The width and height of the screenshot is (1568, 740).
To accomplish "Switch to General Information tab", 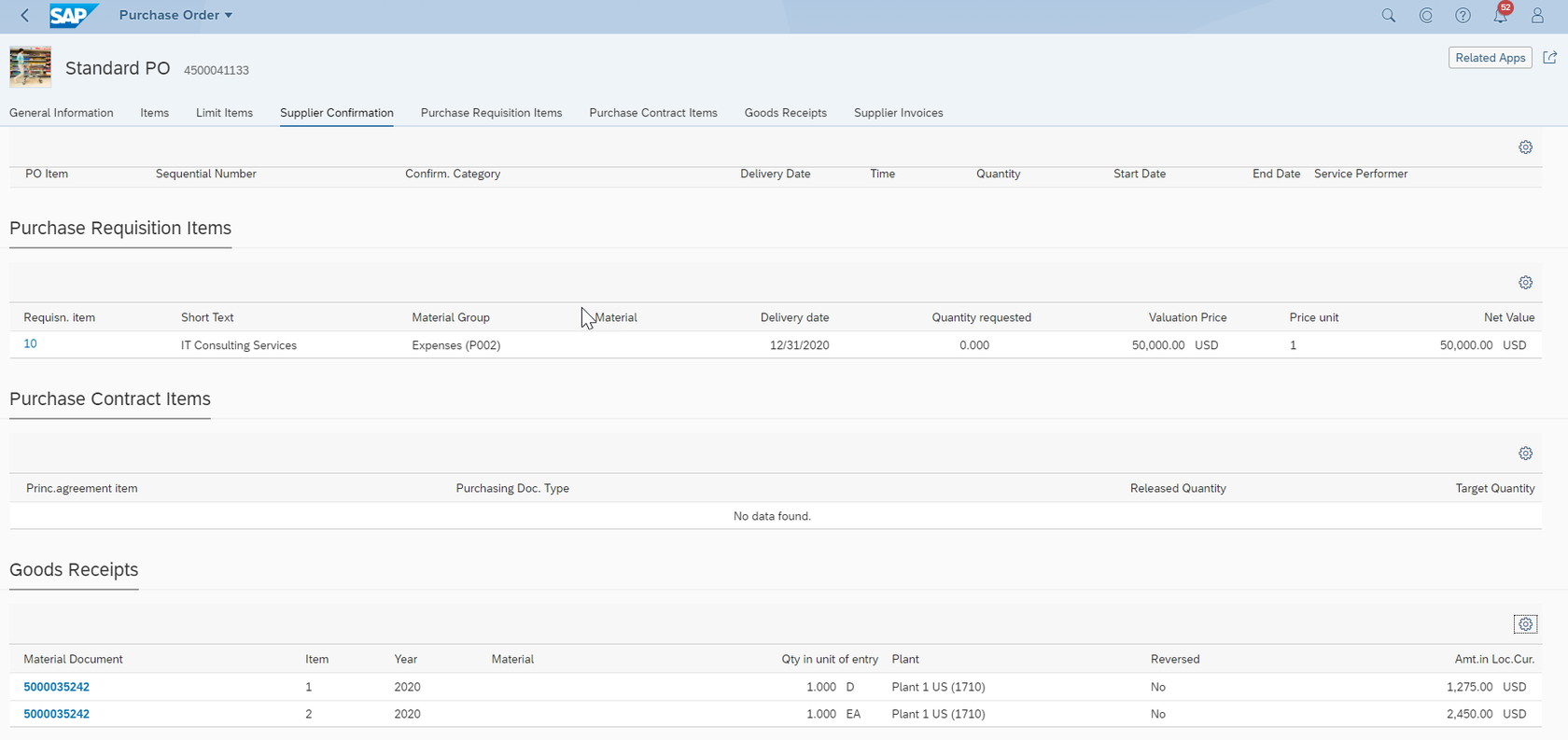I will pyautogui.click(x=62, y=113).
